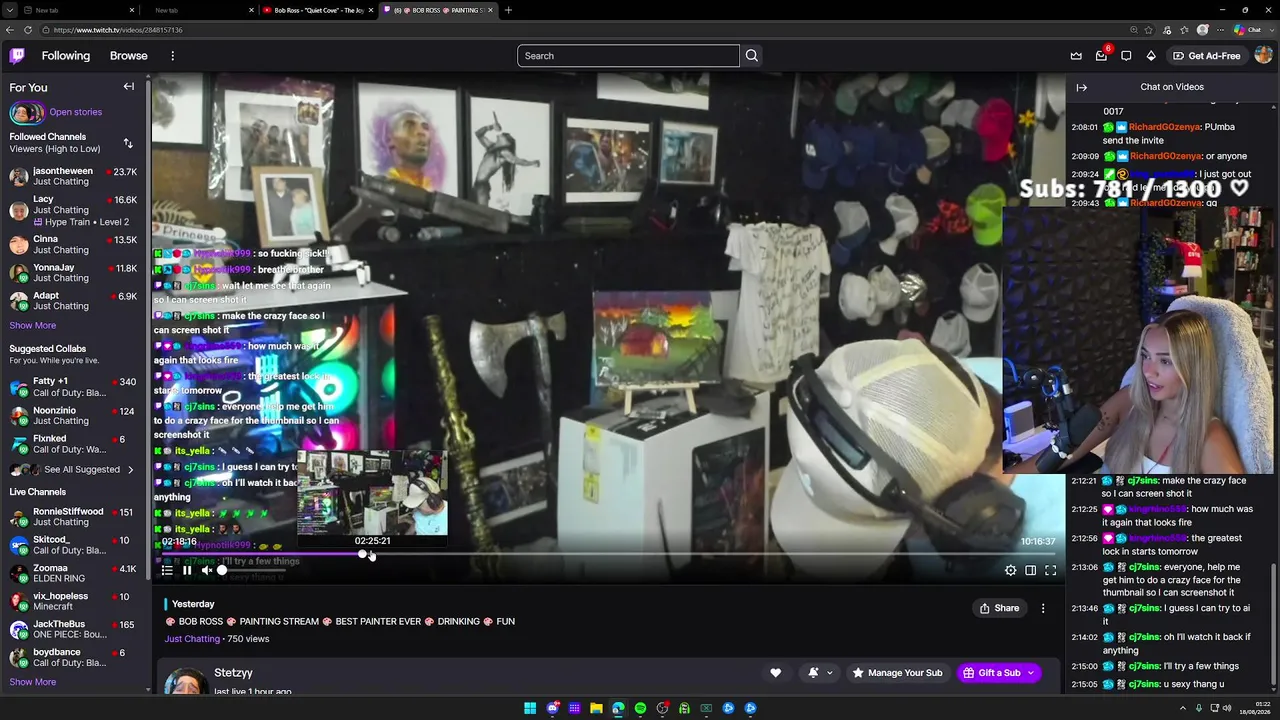The image size is (1280, 720).
Task: Toggle theatre mode on the player
Action: [1031, 570]
